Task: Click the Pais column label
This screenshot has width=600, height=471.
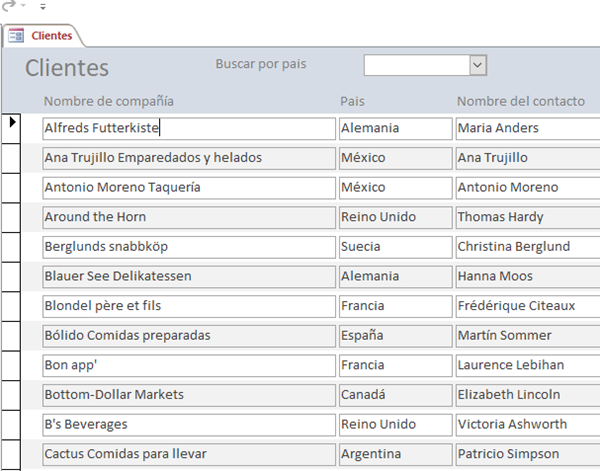Action: point(353,101)
